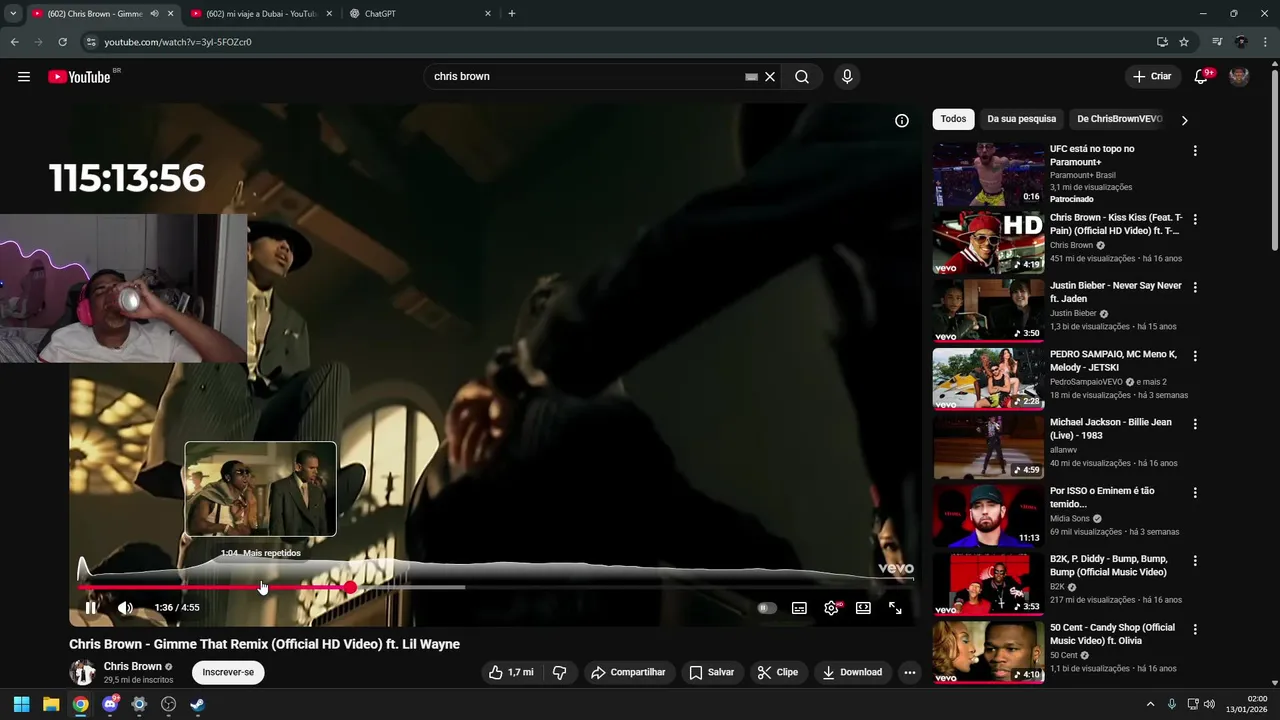This screenshot has width=1280, height=720.
Task: Create a clip with Clipe
Action: point(777,672)
